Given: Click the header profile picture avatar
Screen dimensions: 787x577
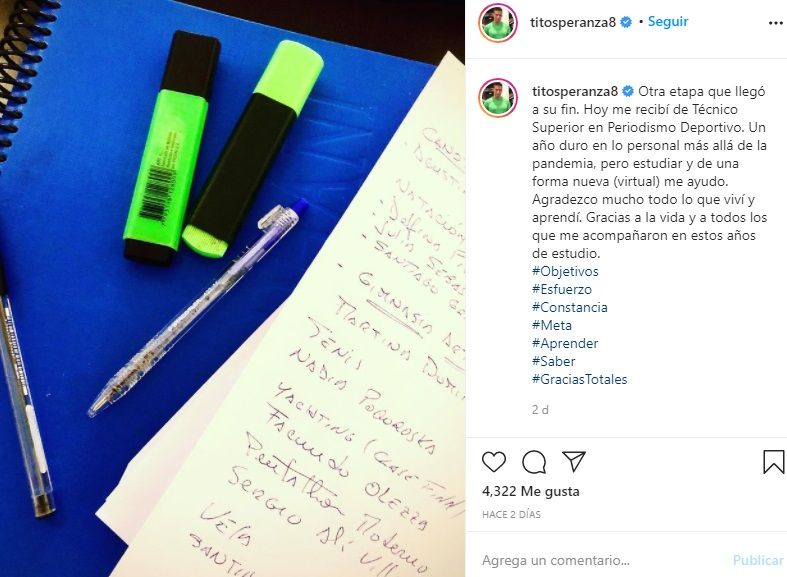Looking at the screenshot, I should (497, 23).
